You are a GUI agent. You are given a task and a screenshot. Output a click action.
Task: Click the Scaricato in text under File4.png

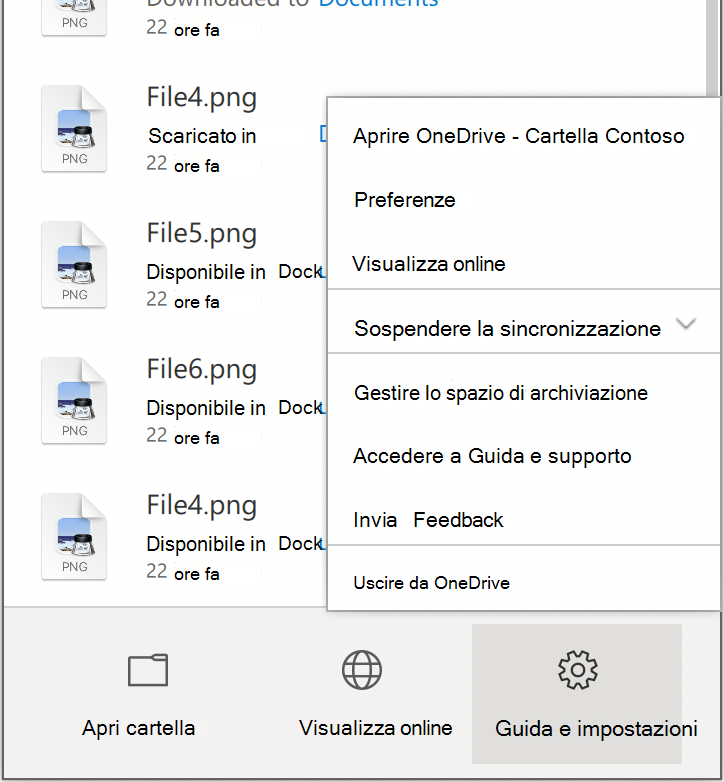click(x=202, y=136)
